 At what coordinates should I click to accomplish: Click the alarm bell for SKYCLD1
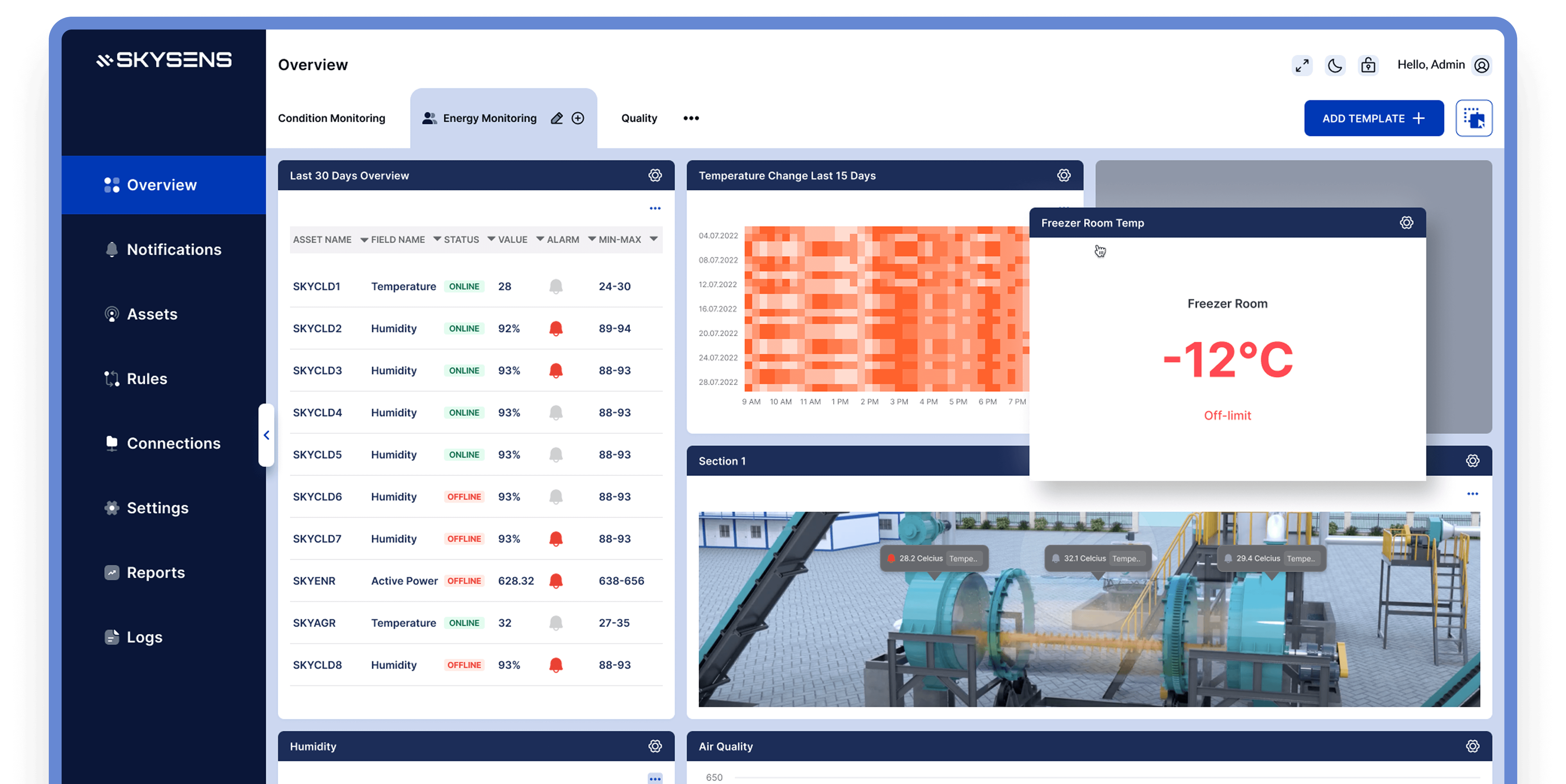[555, 286]
